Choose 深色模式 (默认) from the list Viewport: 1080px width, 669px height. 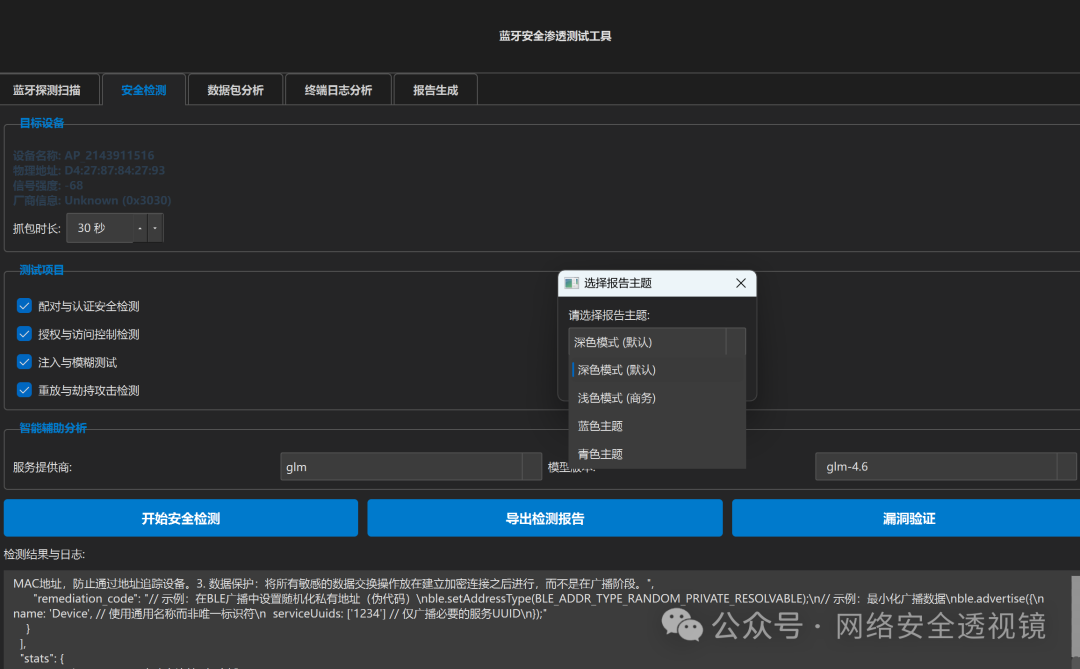tap(658, 370)
